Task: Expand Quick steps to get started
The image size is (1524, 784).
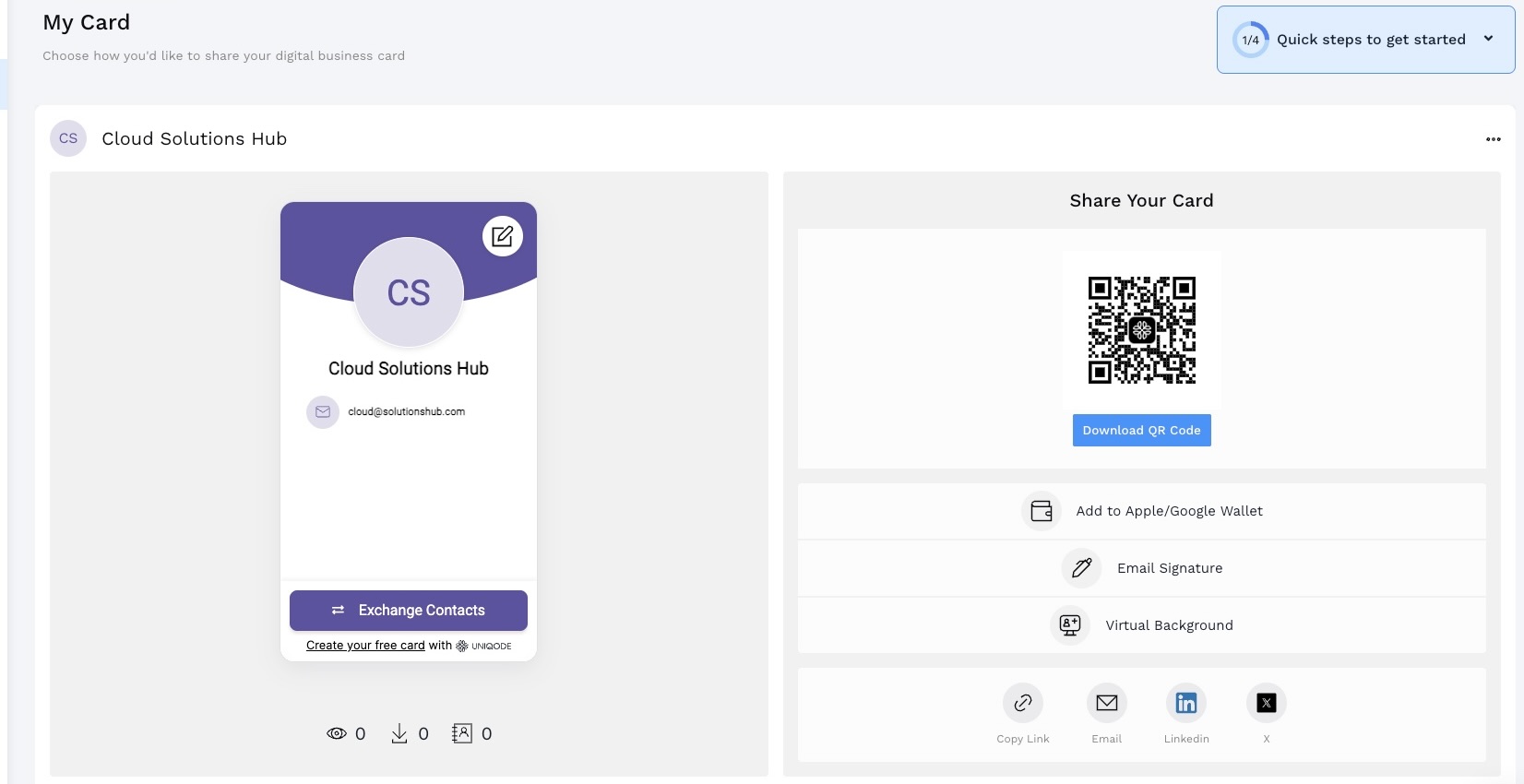Action: [x=1487, y=39]
